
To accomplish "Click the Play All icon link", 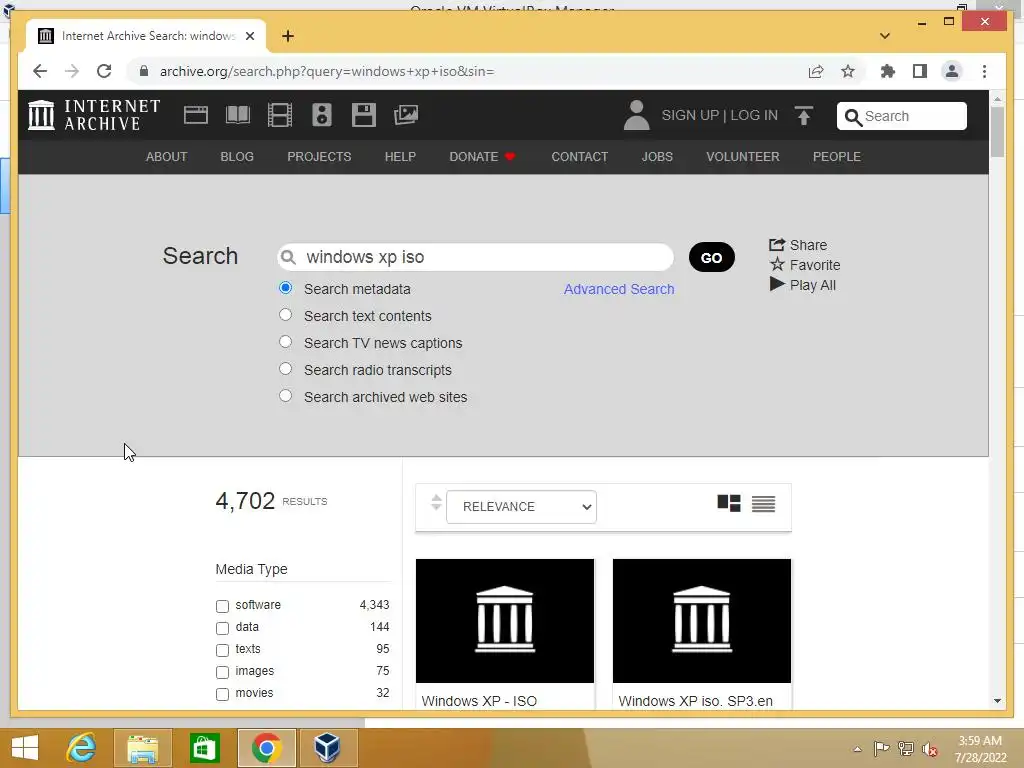I will (x=803, y=285).
